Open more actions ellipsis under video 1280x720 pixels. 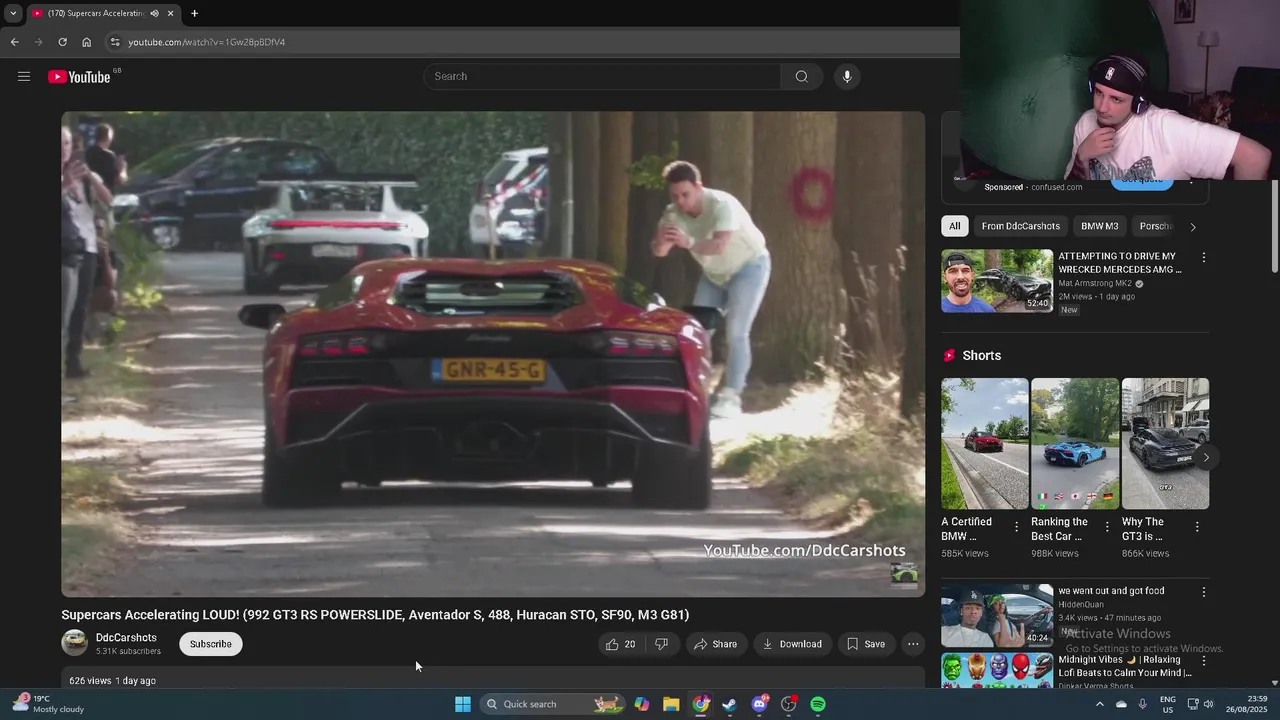pos(913,644)
